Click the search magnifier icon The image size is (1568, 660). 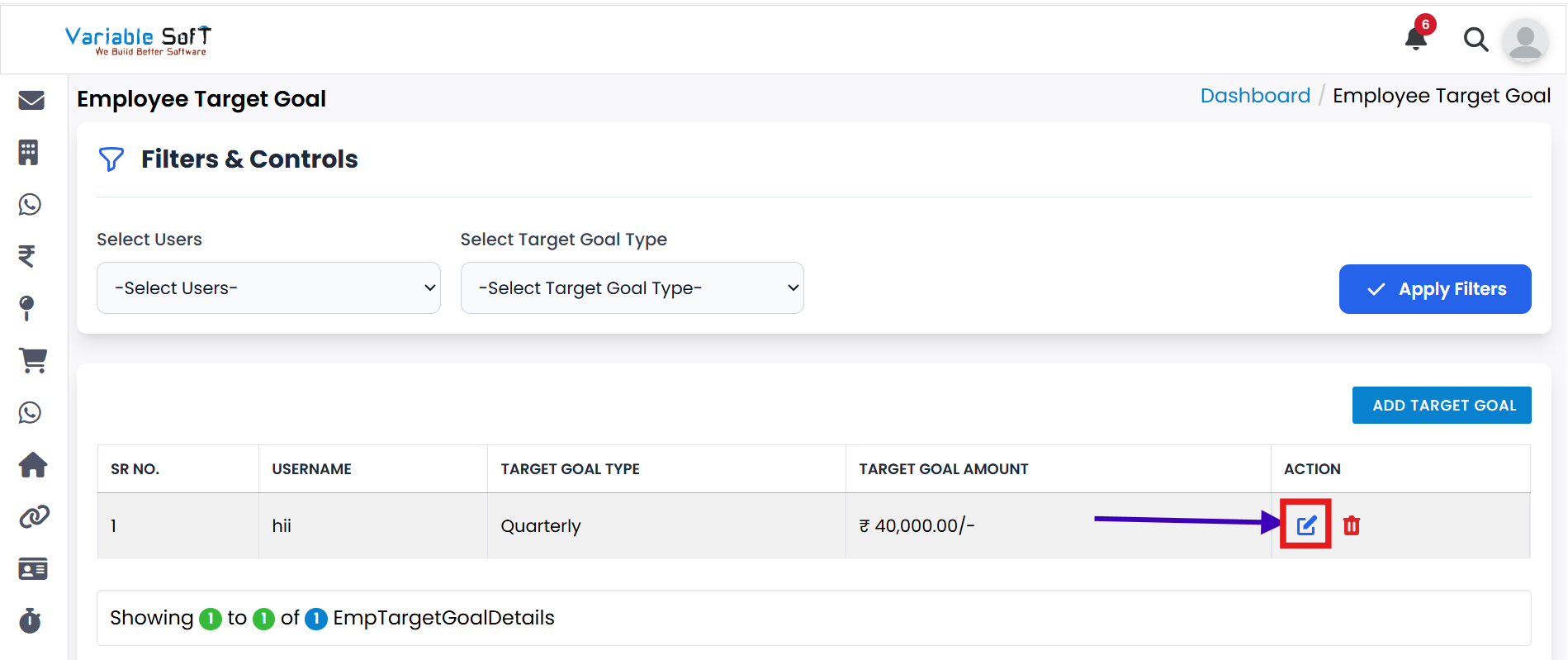point(1476,39)
